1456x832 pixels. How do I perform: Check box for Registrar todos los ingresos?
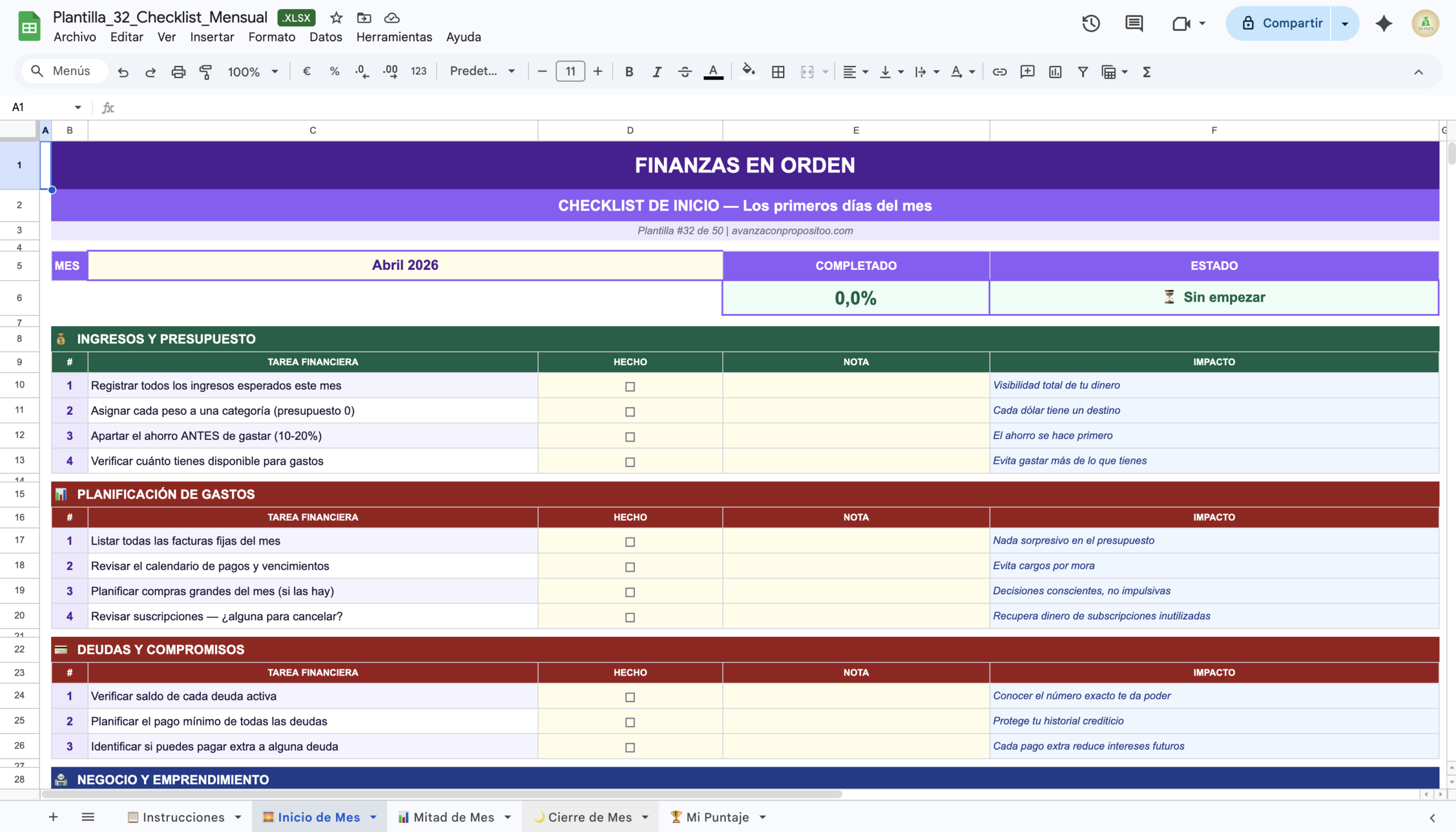pos(630,387)
